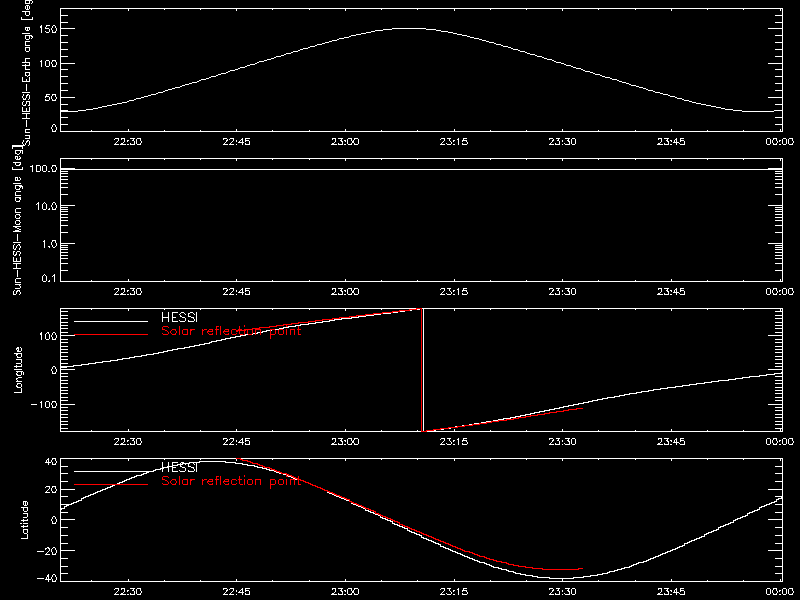
Task: Click 22:45 time label under Longitude plot
Action: [x=236, y=442]
